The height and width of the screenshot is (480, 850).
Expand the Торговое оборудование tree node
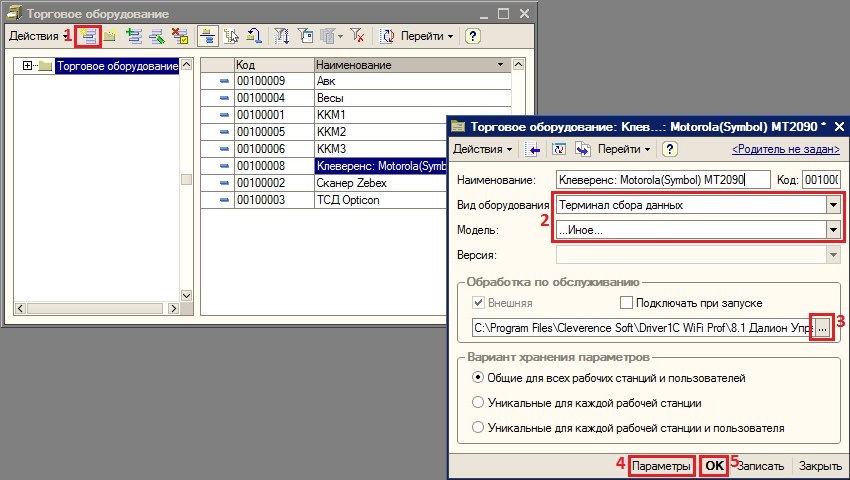(27, 66)
